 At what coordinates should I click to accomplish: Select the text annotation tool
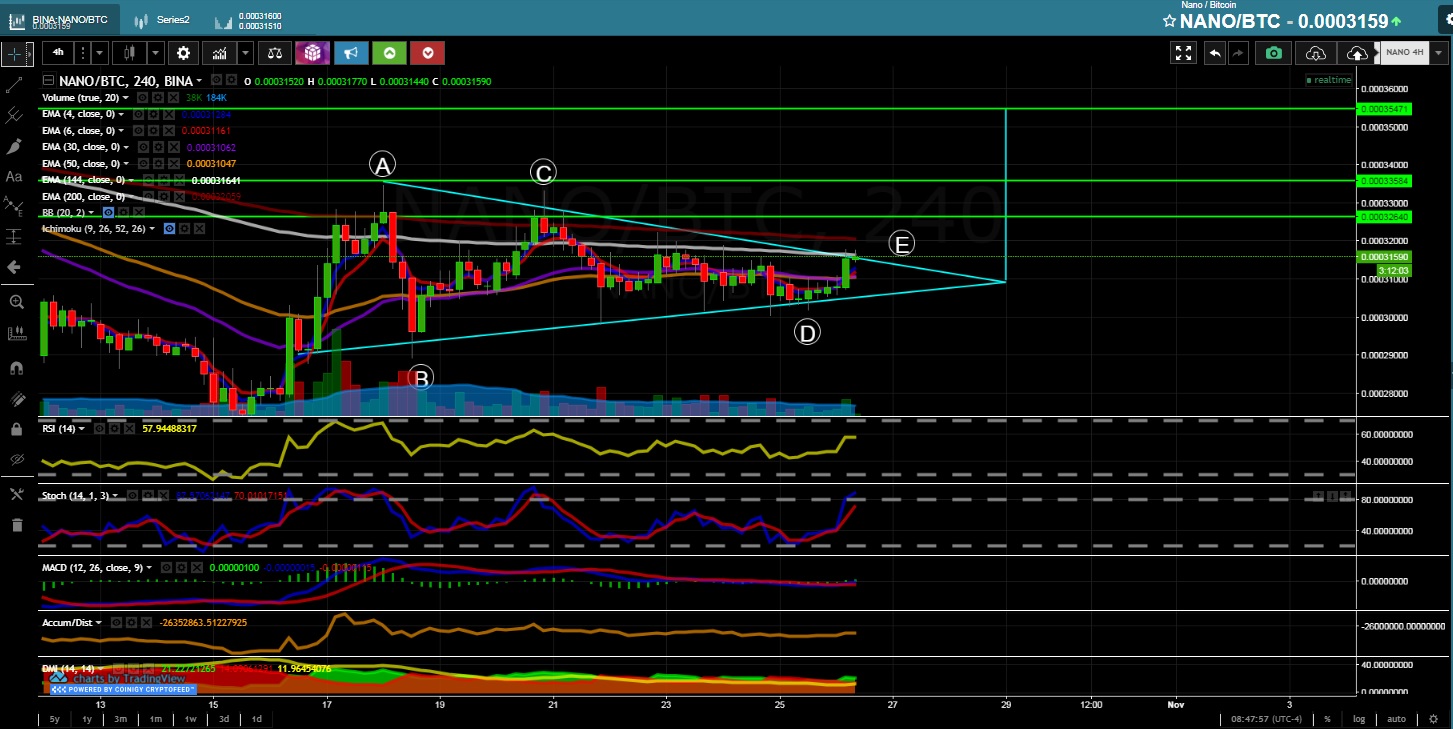tap(15, 176)
